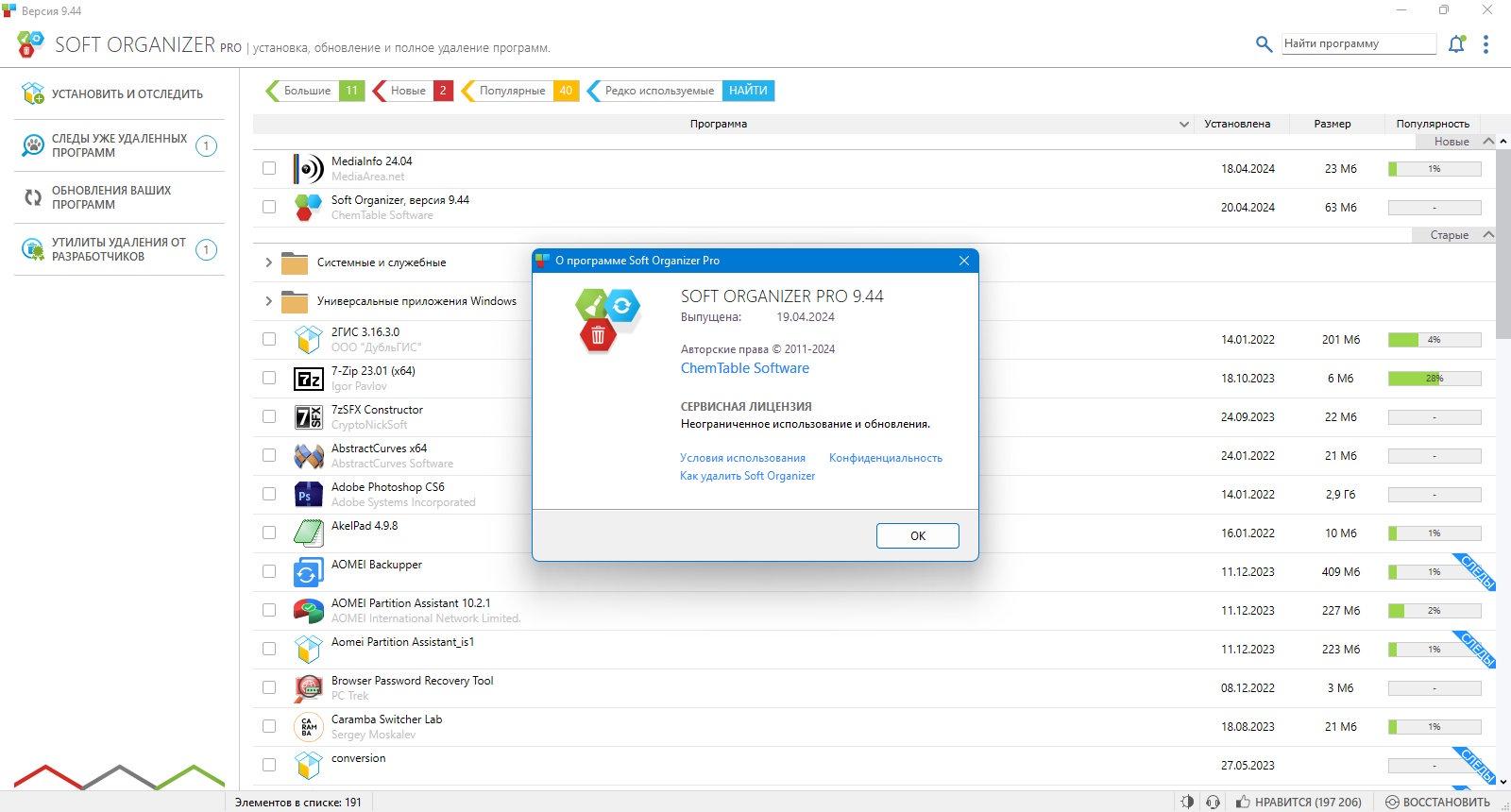Screen dimensions: 1511x812
Task: Open Условия использования link
Action: click(743, 458)
